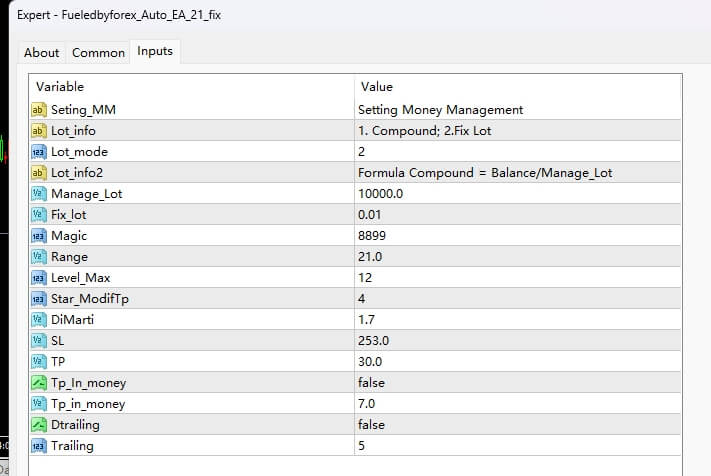Click the integer icon beside Trailing
This screenshot has height=476, width=711.
(39, 446)
